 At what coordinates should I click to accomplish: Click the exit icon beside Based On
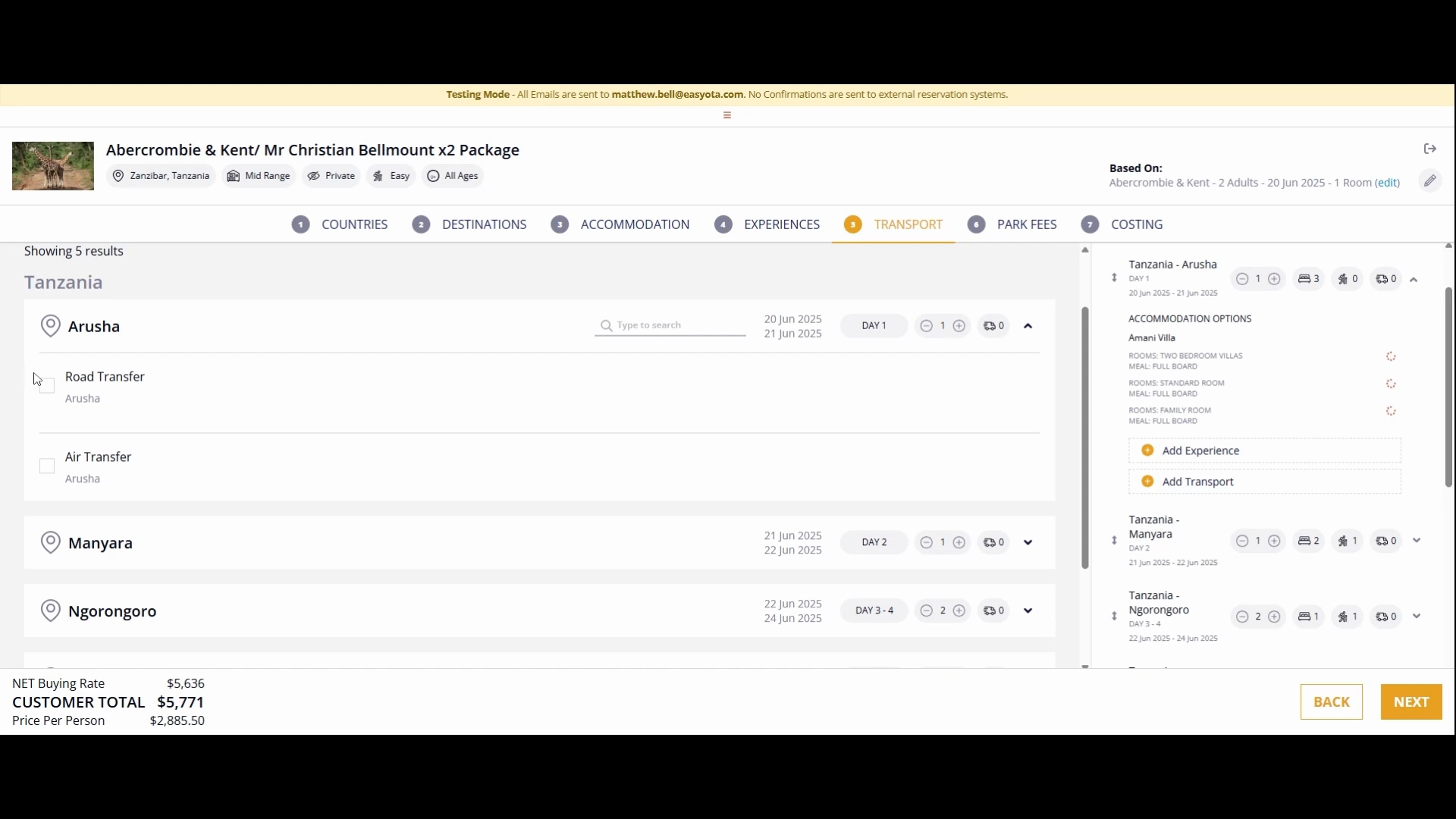click(1430, 149)
